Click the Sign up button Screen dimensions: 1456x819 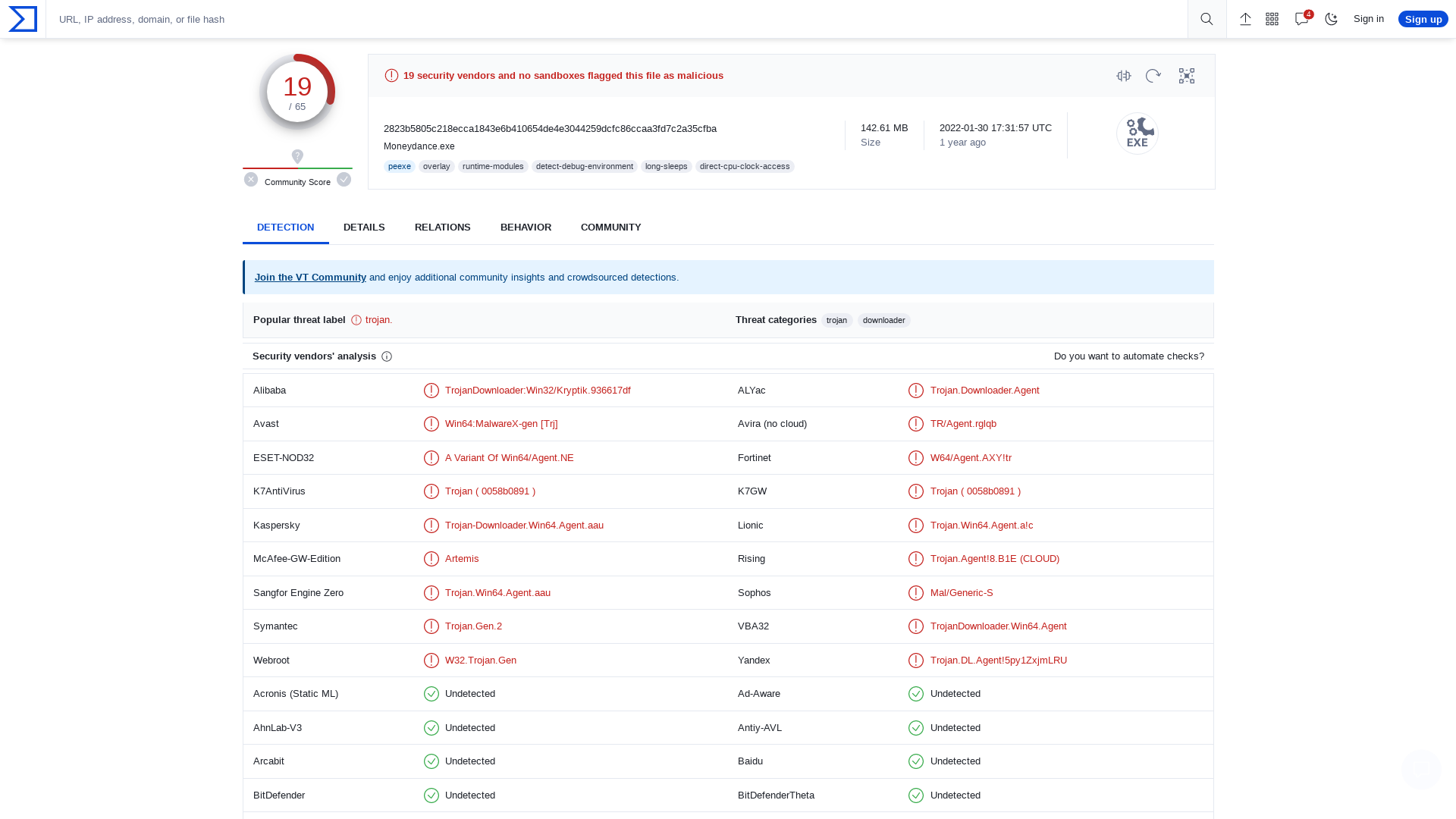click(x=1423, y=19)
